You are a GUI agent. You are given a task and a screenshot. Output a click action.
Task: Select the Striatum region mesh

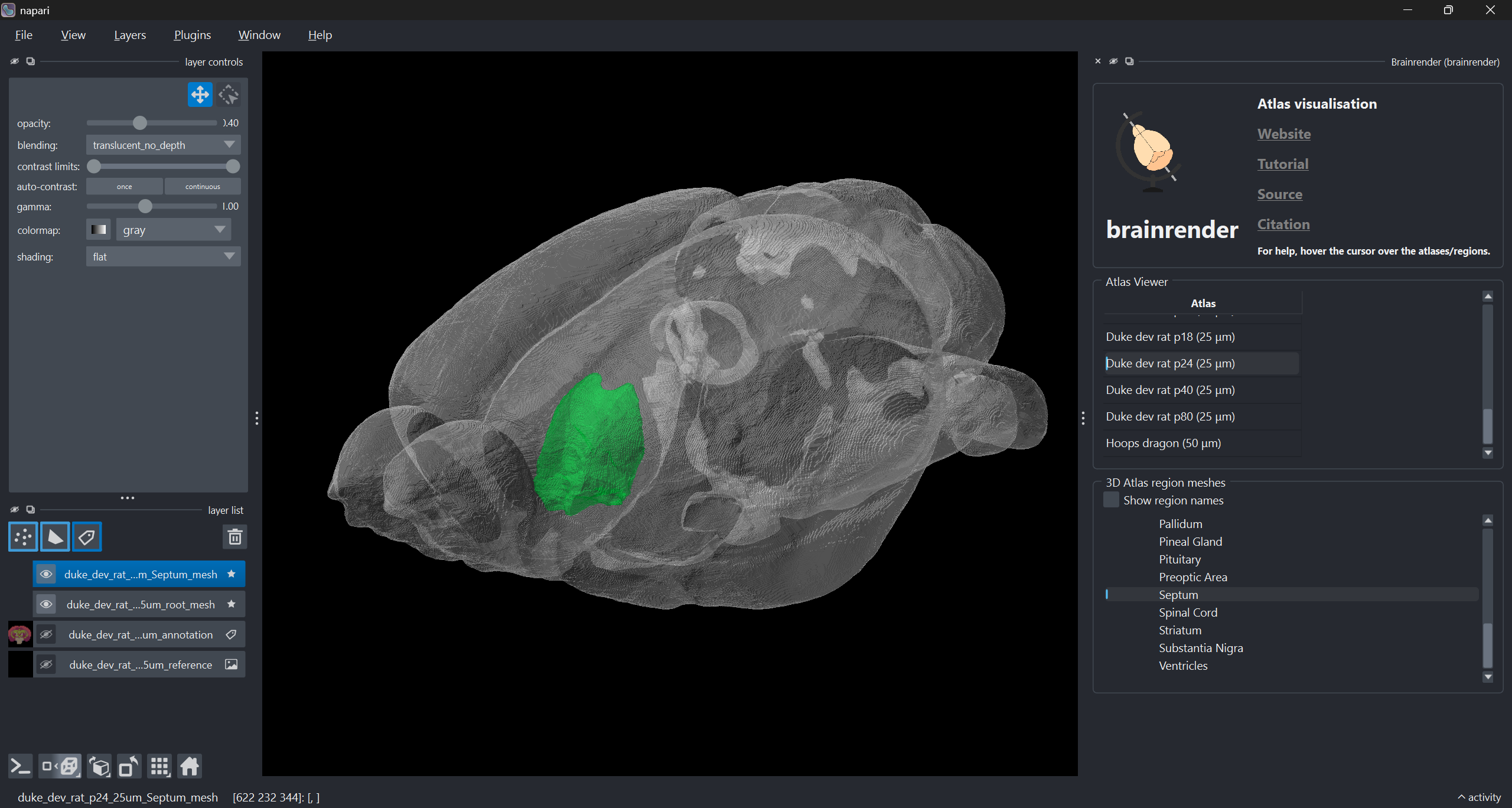point(1180,630)
